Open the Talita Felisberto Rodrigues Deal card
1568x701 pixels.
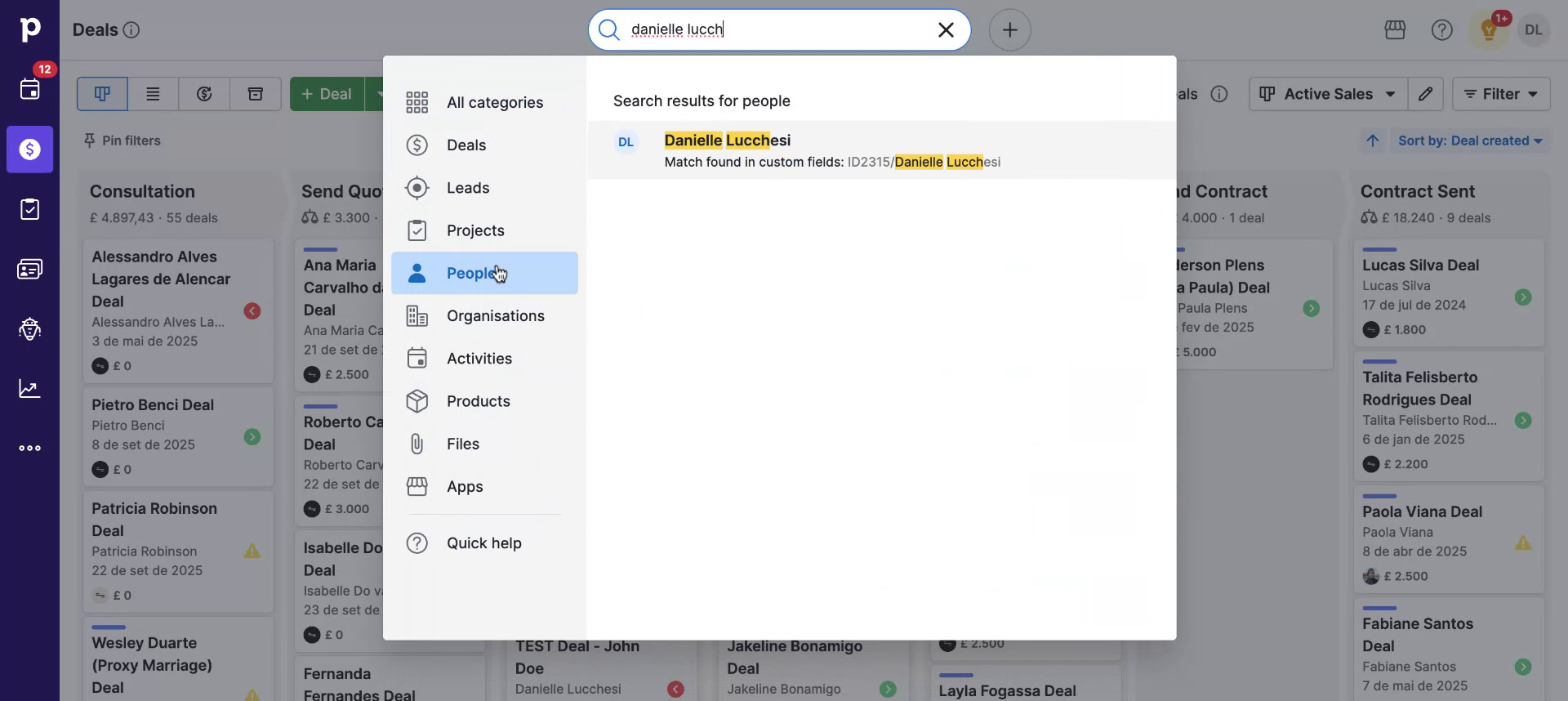tap(1449, 417)
